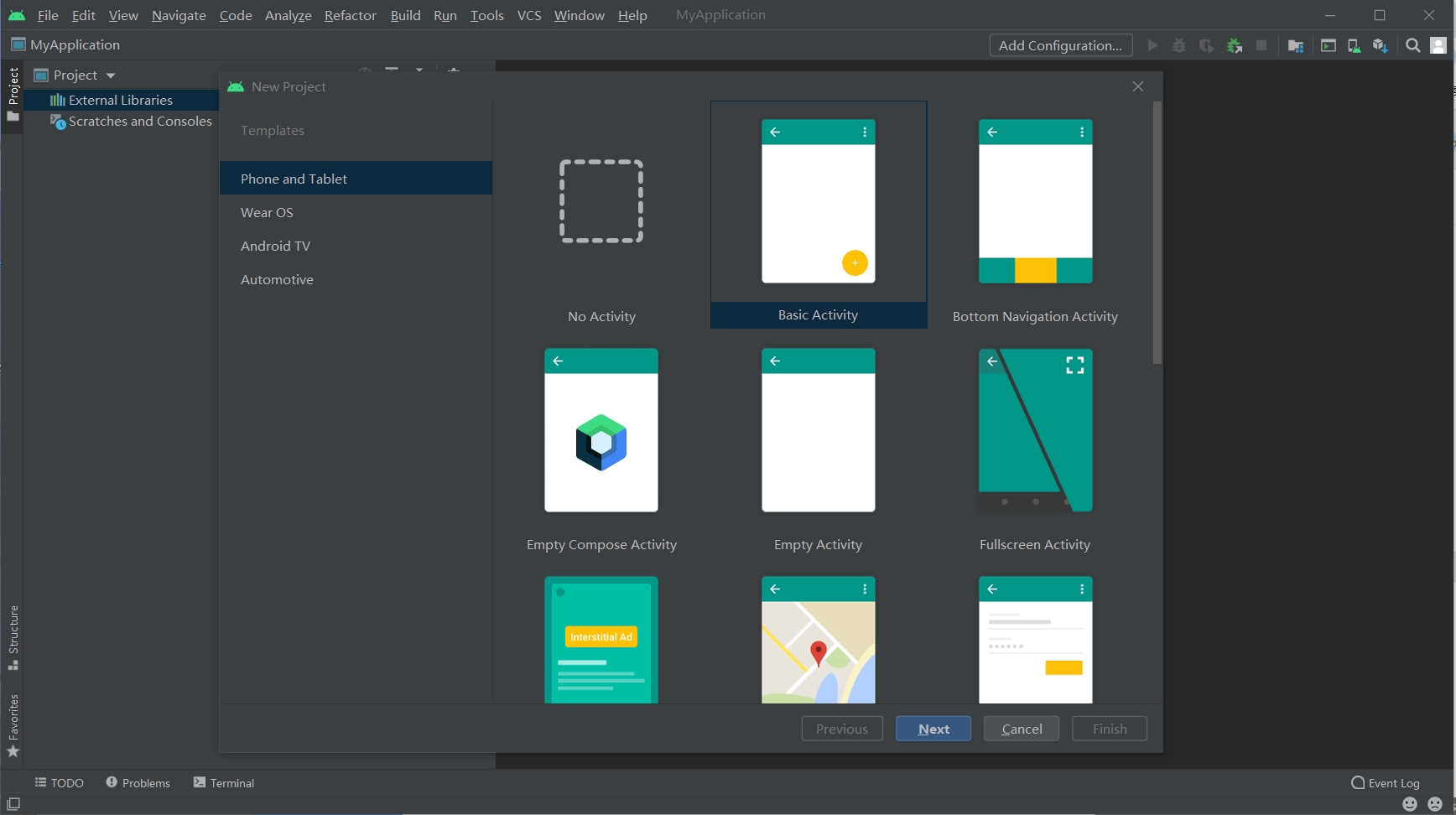Select Android TV template category
The image size is (1456, 815).
[356, 246]
